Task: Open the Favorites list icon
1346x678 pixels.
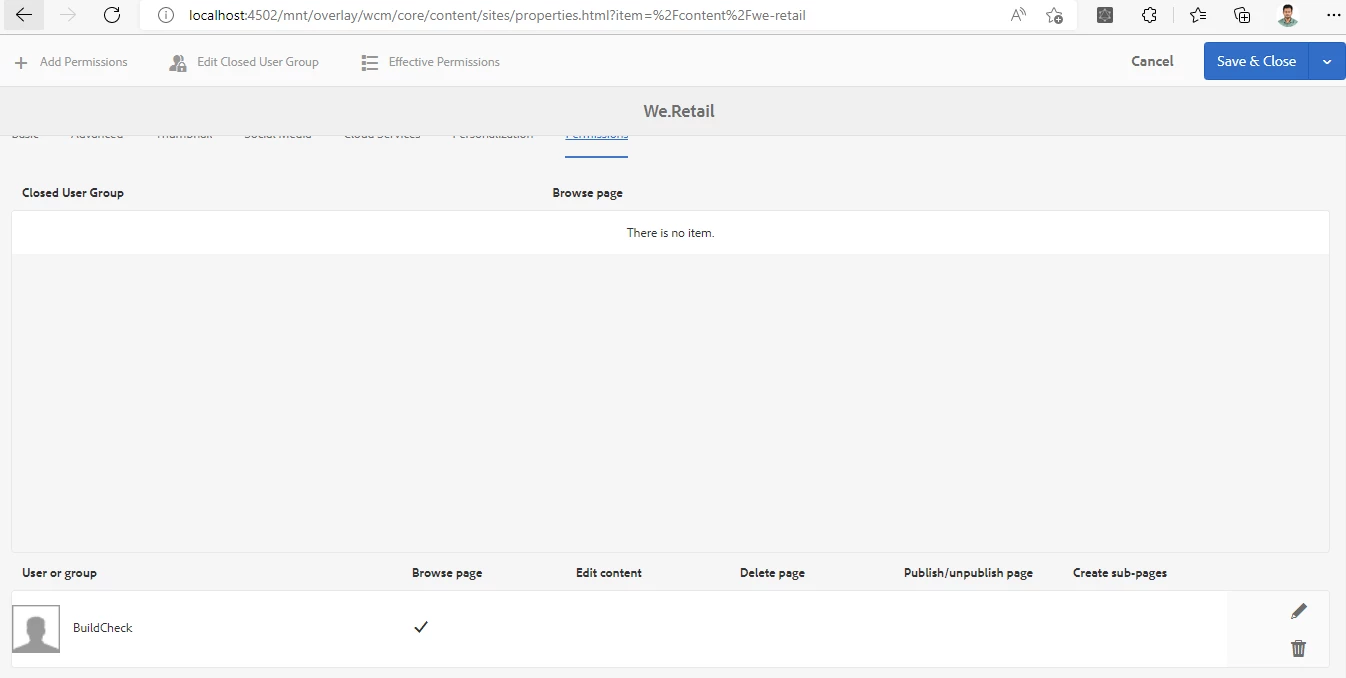Action: pos(1198,15)
